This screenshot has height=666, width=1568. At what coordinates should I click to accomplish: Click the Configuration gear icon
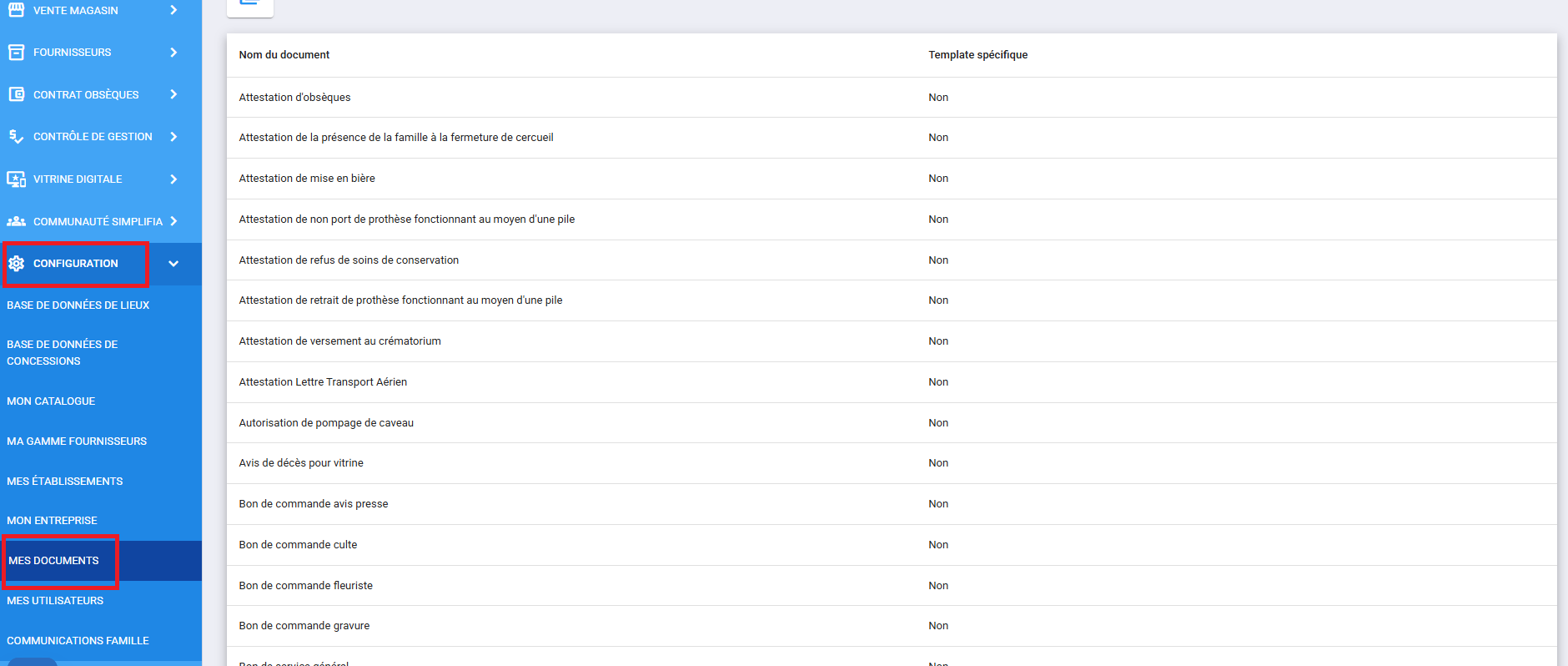point(16,264)
